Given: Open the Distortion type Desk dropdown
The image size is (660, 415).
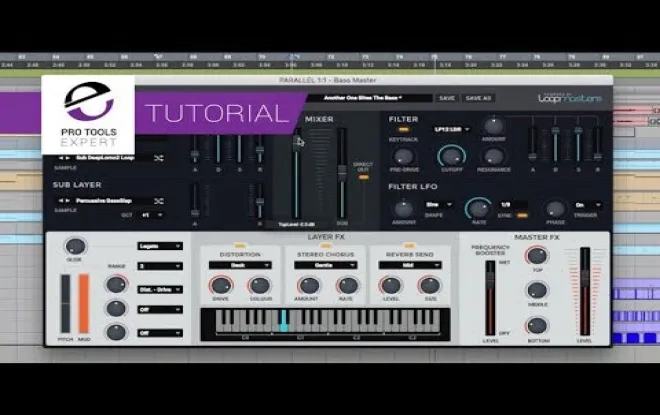Looking at the screenshot, I should coord(240,266).
